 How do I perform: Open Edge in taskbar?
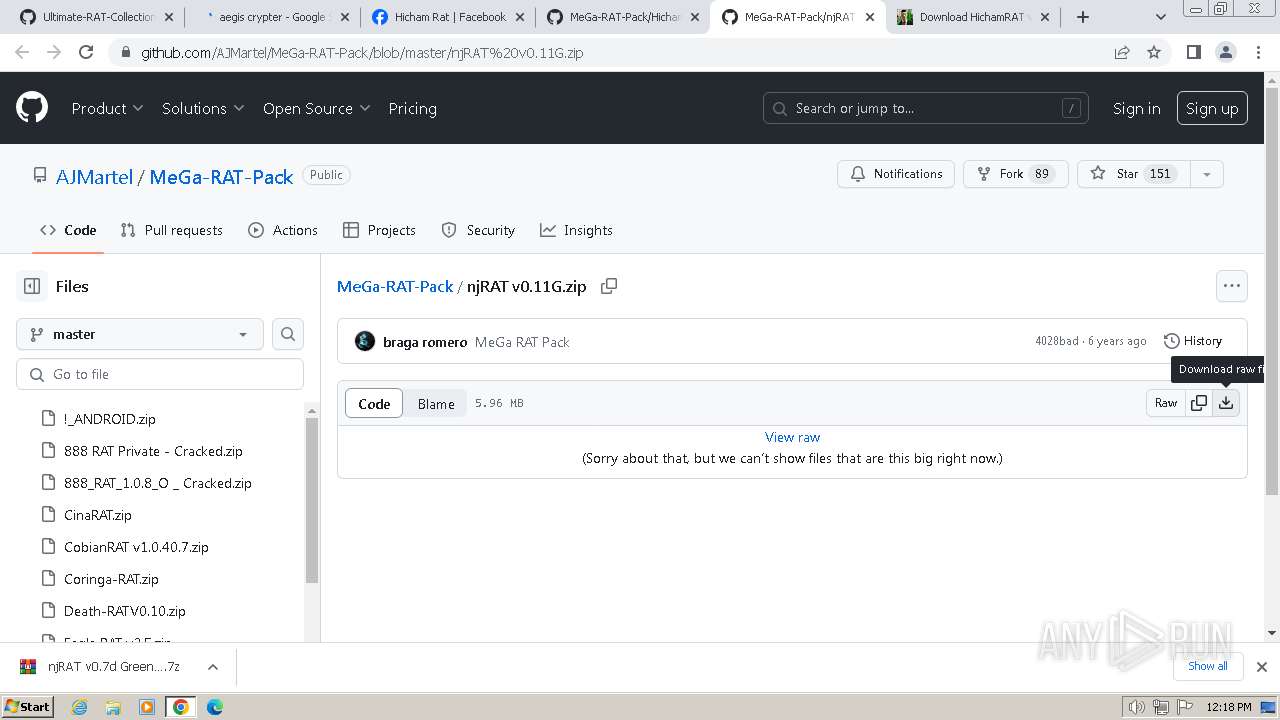tap(214, 707)
